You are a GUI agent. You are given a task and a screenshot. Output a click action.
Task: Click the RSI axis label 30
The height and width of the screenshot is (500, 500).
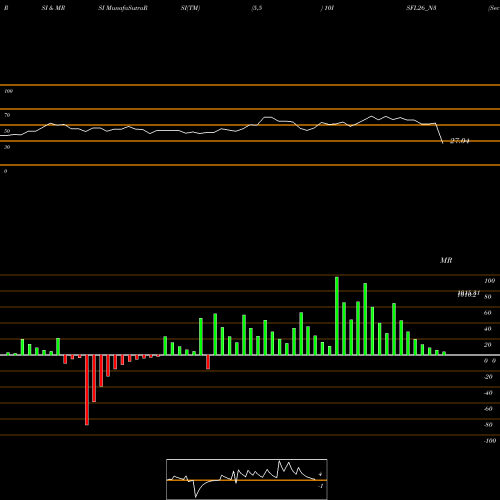[x=7, y=147]
